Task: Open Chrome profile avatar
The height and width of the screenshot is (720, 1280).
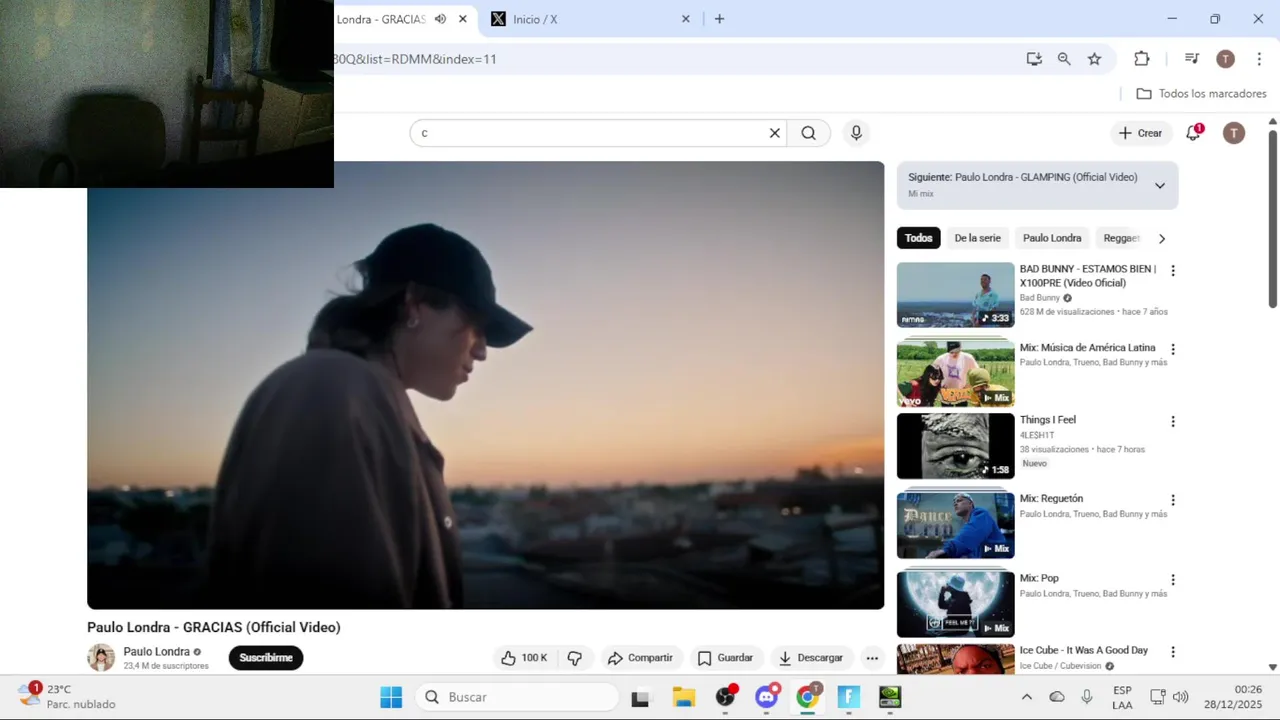Action: [1225, 59]
